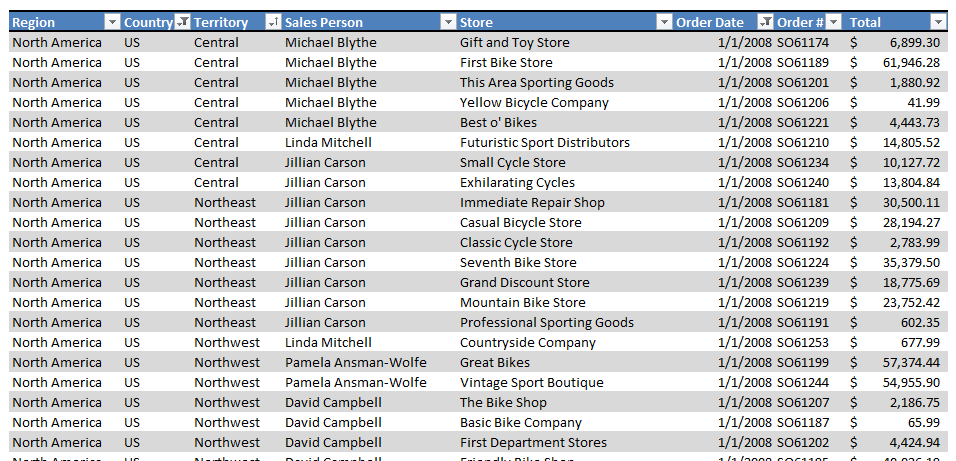Click the total amount 41.99 cell
Image resolution: width=956 pixels, height=461 pixels.
(x=896, y=102)
